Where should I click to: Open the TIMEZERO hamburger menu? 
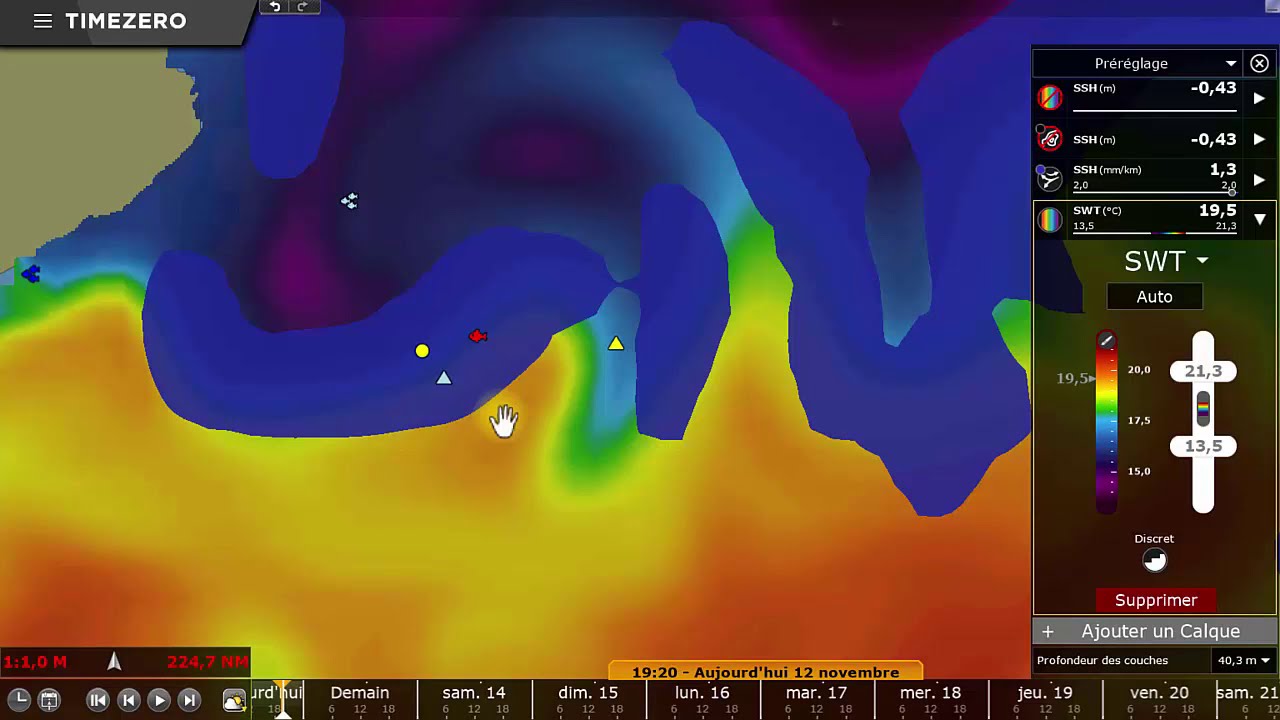(x=42, y=21)
